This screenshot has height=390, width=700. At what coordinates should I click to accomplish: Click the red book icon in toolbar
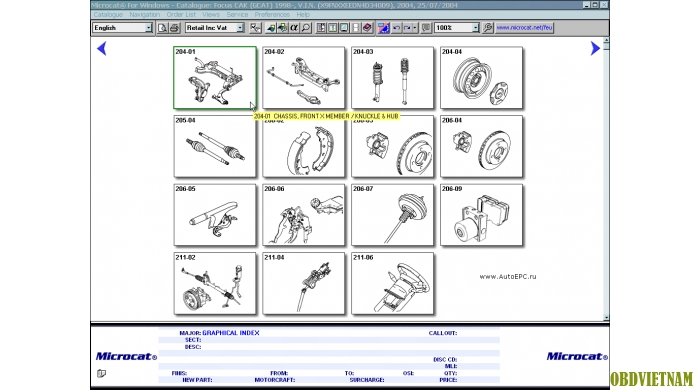click(367, 28)
